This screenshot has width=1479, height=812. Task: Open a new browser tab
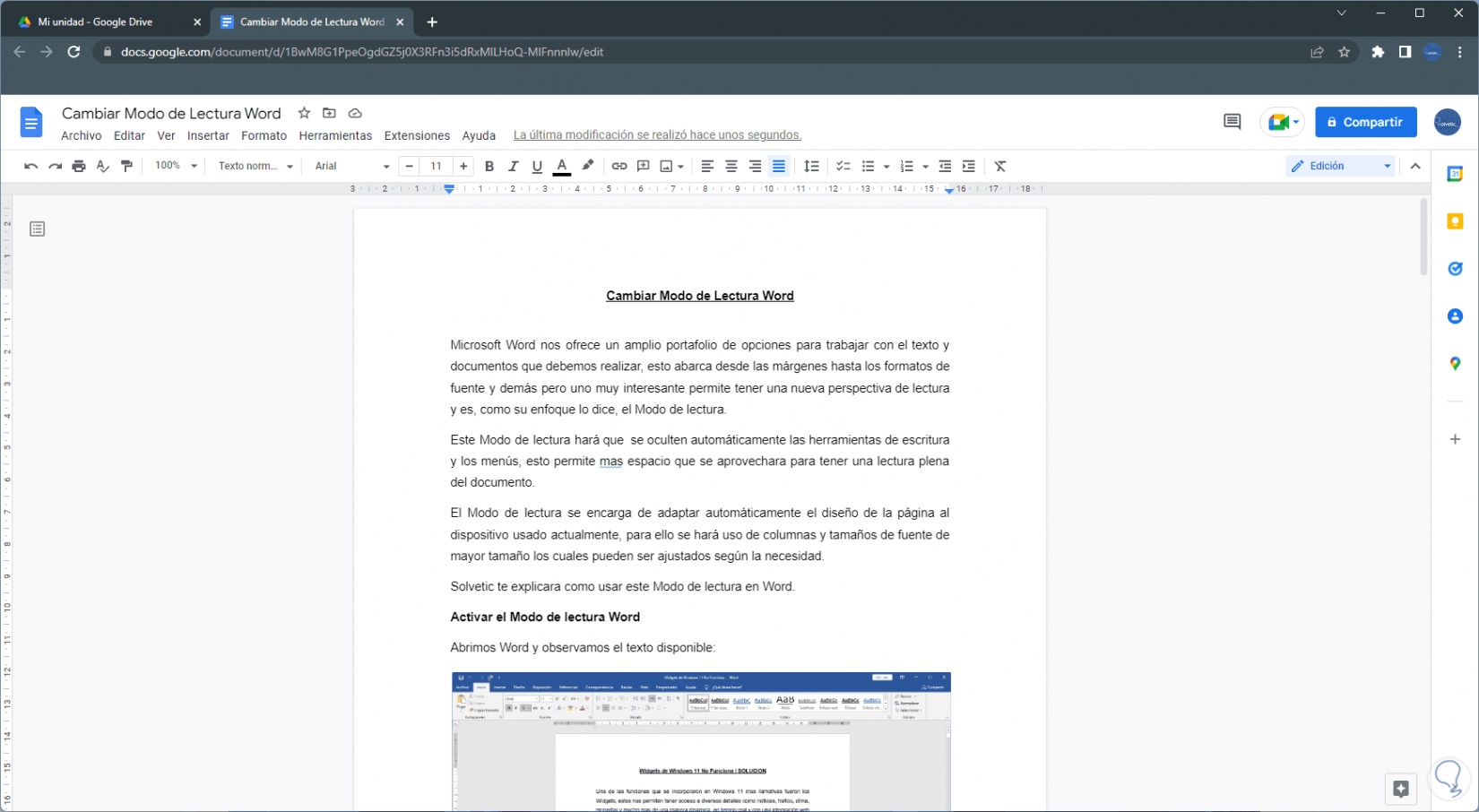tap(432, 22)
